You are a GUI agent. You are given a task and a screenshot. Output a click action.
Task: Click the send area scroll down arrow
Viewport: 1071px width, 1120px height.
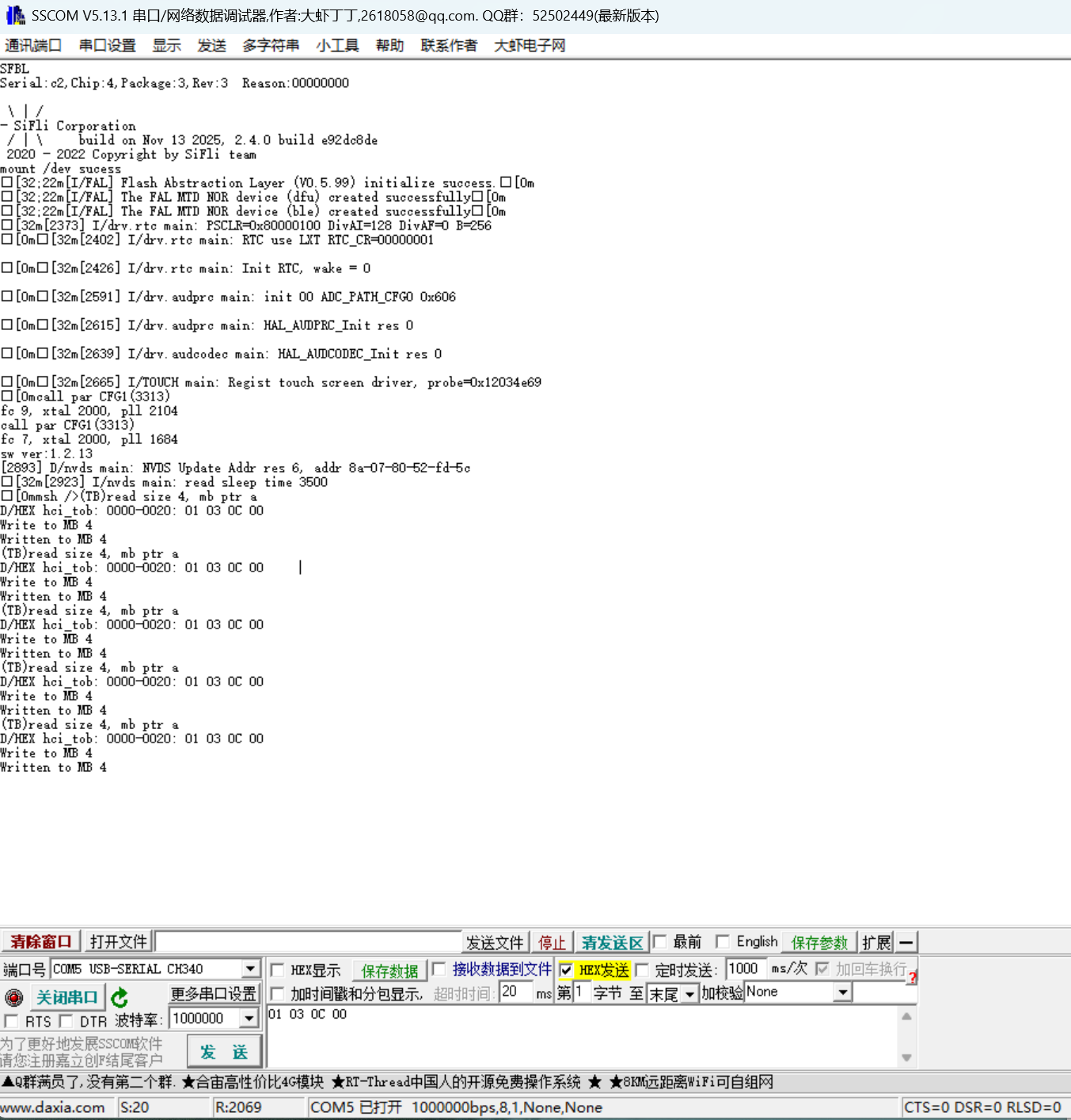pos(906,1057)
